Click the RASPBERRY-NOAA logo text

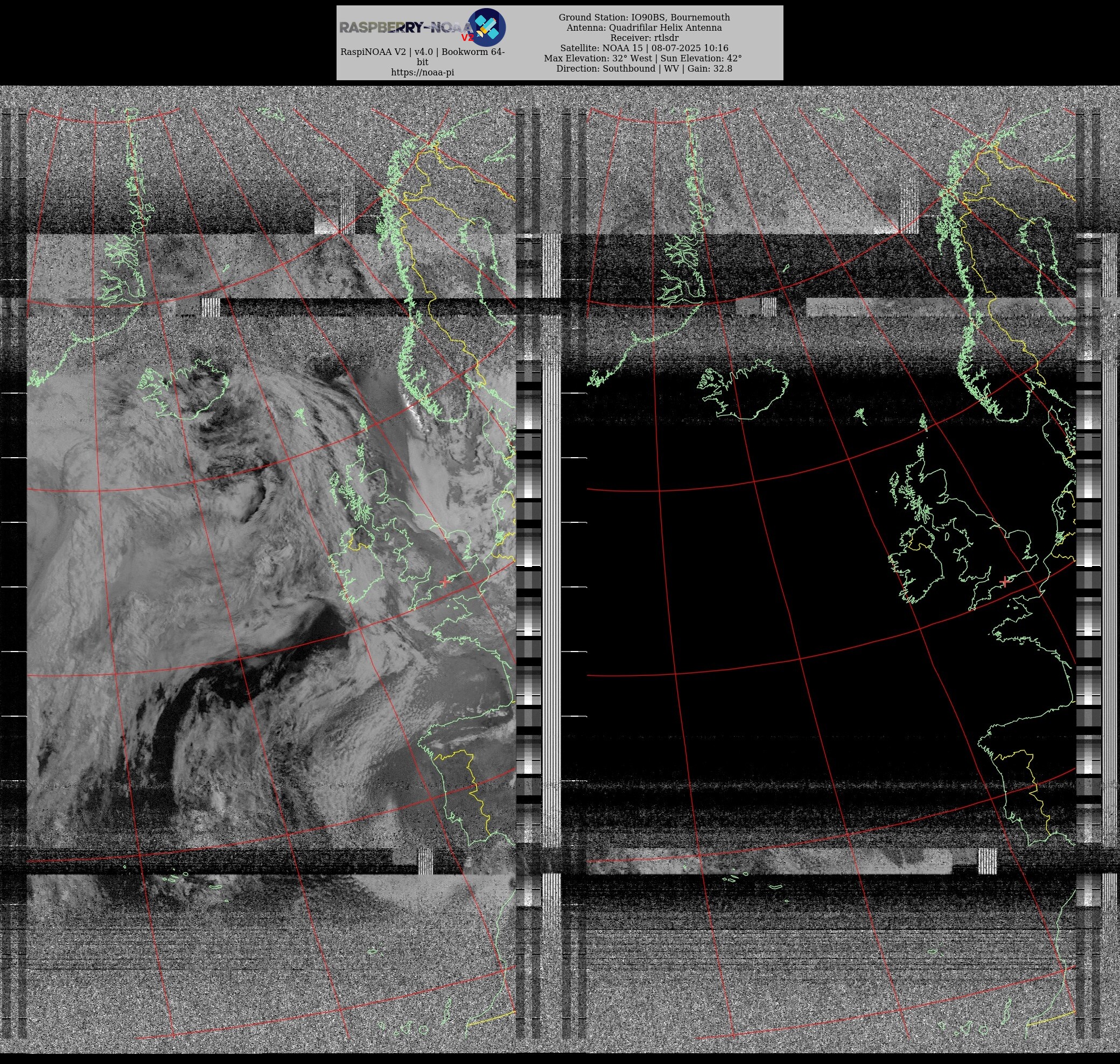[x=406, y=28]
